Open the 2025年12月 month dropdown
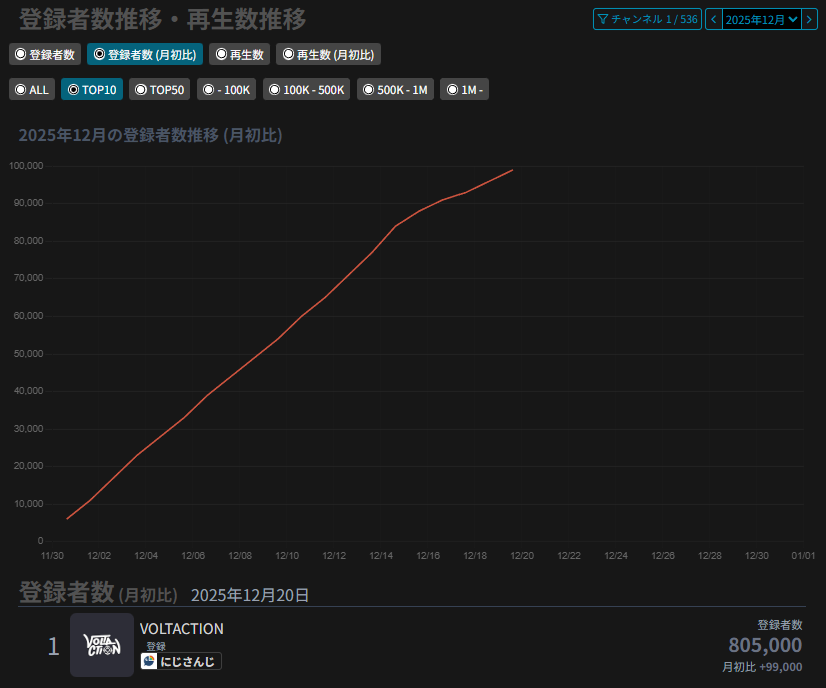Viewport: 826px width, 688px height. click(762, 19)
